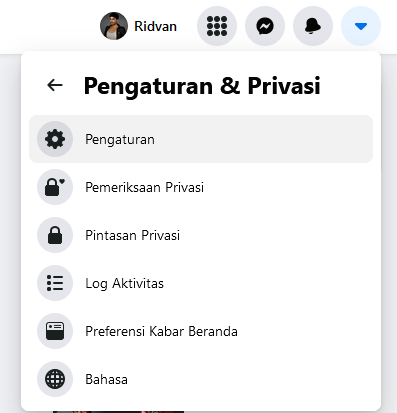Screen dimensions: 397x413
Task: Click the Pengaturan & Privasi heading
Action: pyautogui.click(x=202, y=86)
